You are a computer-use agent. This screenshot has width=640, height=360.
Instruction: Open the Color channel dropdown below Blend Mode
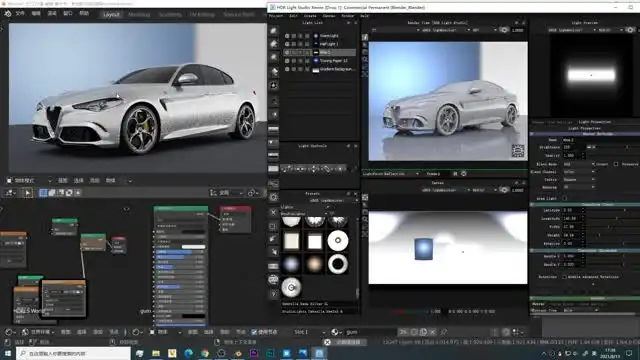578,172
